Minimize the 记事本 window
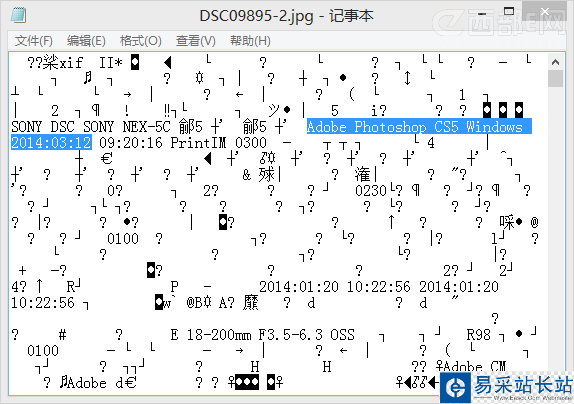 click(x=482, y=13)
